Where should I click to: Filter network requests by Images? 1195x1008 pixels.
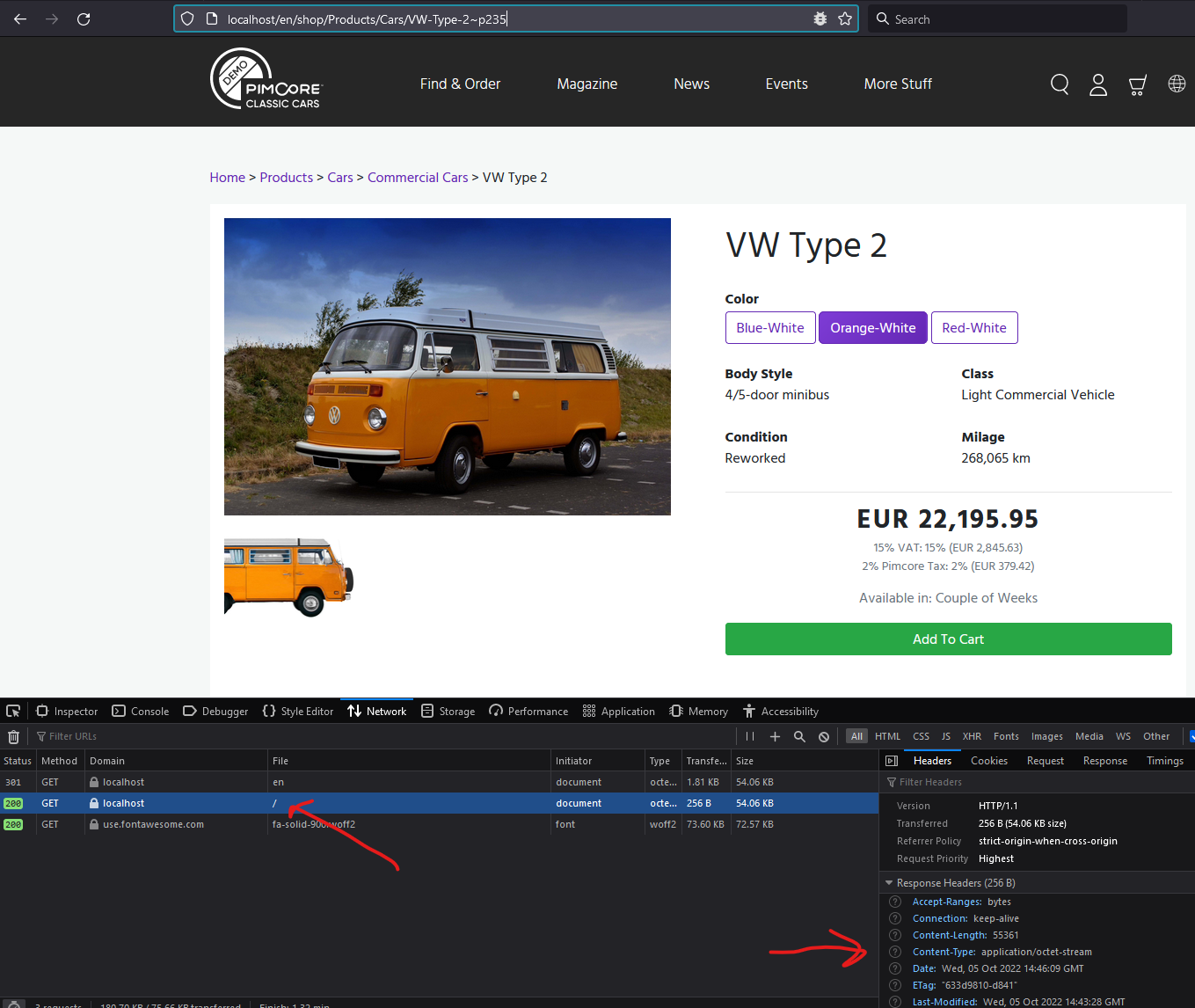tap(1046, 736)
